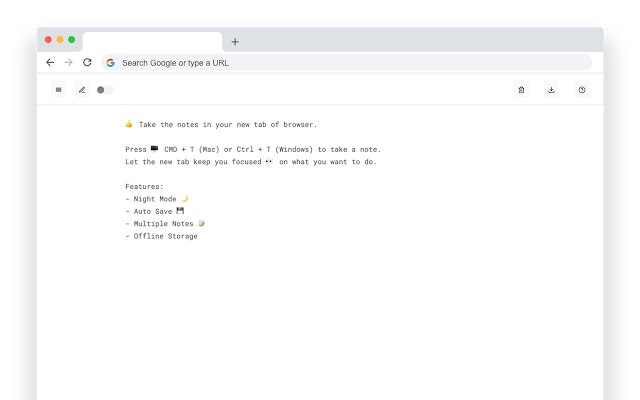Viewport: 640px width, 400px height.
Task: Click the Google logo in address bar
Action: (x=111, y=63)
